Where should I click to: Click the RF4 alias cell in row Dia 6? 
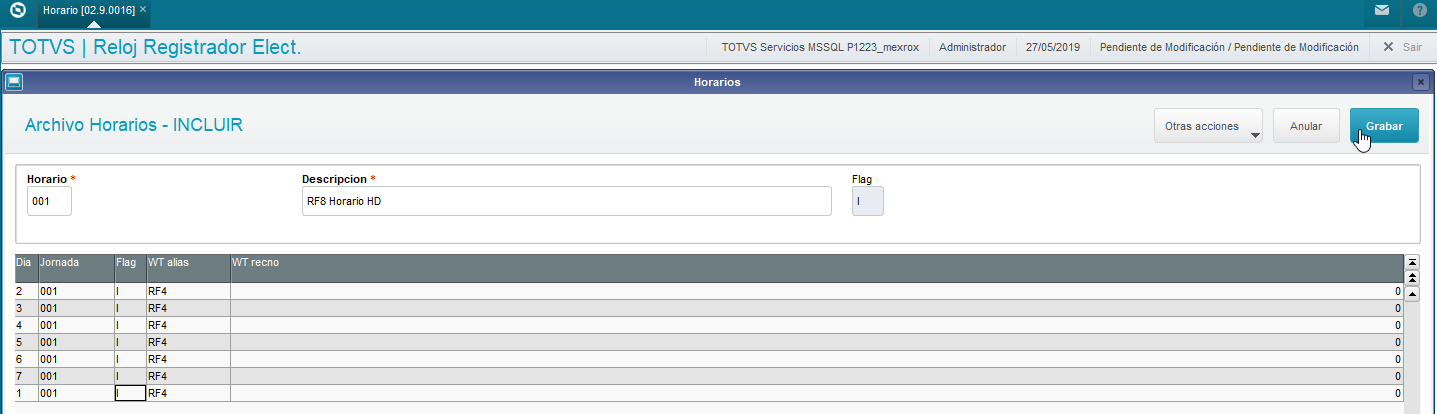click(189, 359)
